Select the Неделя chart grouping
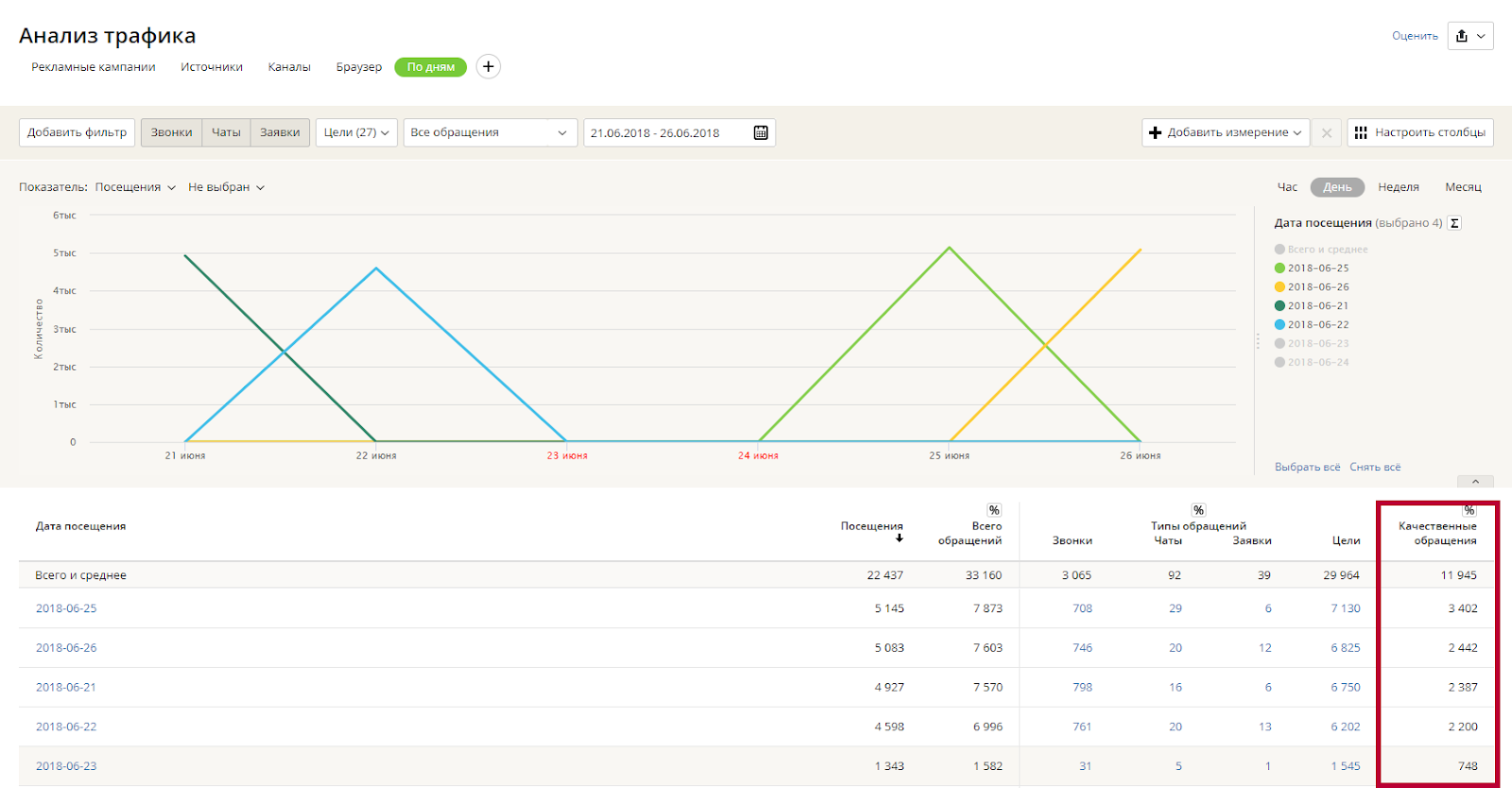 coord(1398,187)
